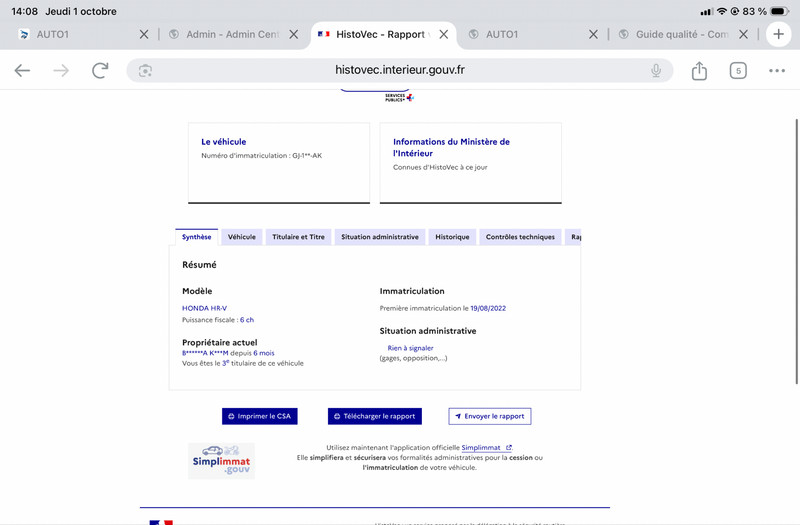Open the Titulaire et Titre tab
This screenshot has height=525, width=800.
pos(298,237)
